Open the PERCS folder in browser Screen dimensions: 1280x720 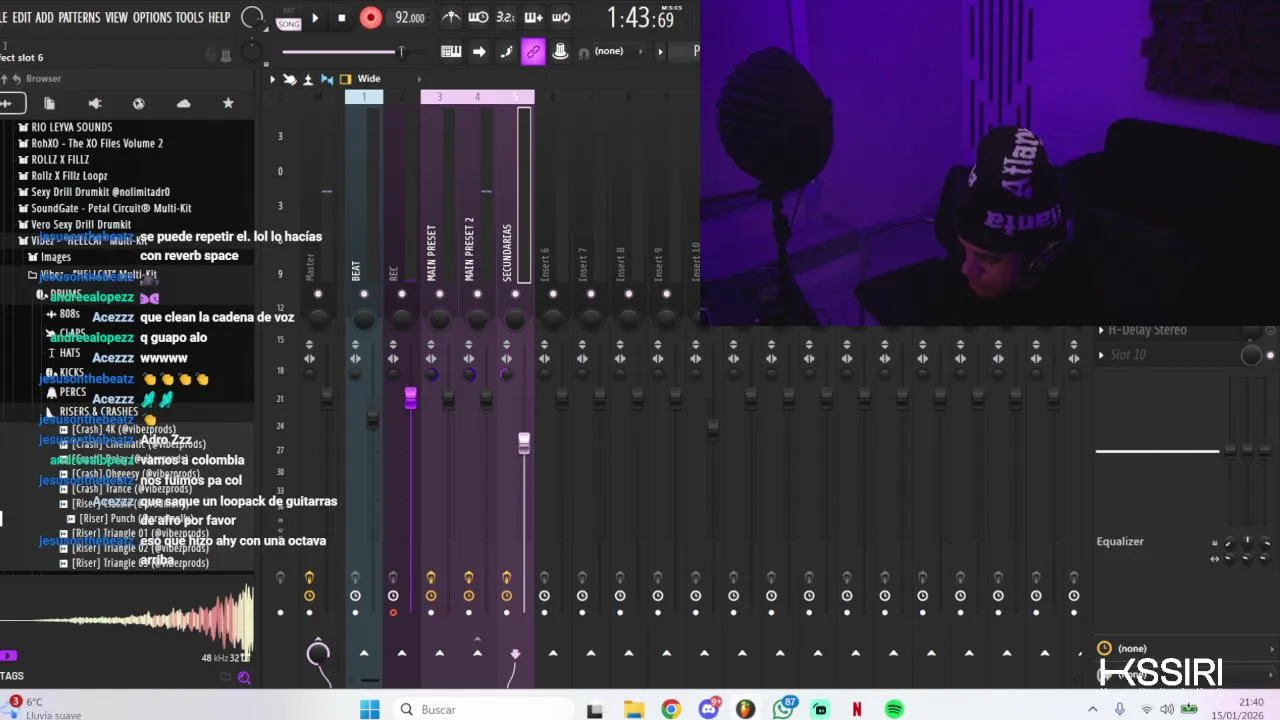point(66,392)
